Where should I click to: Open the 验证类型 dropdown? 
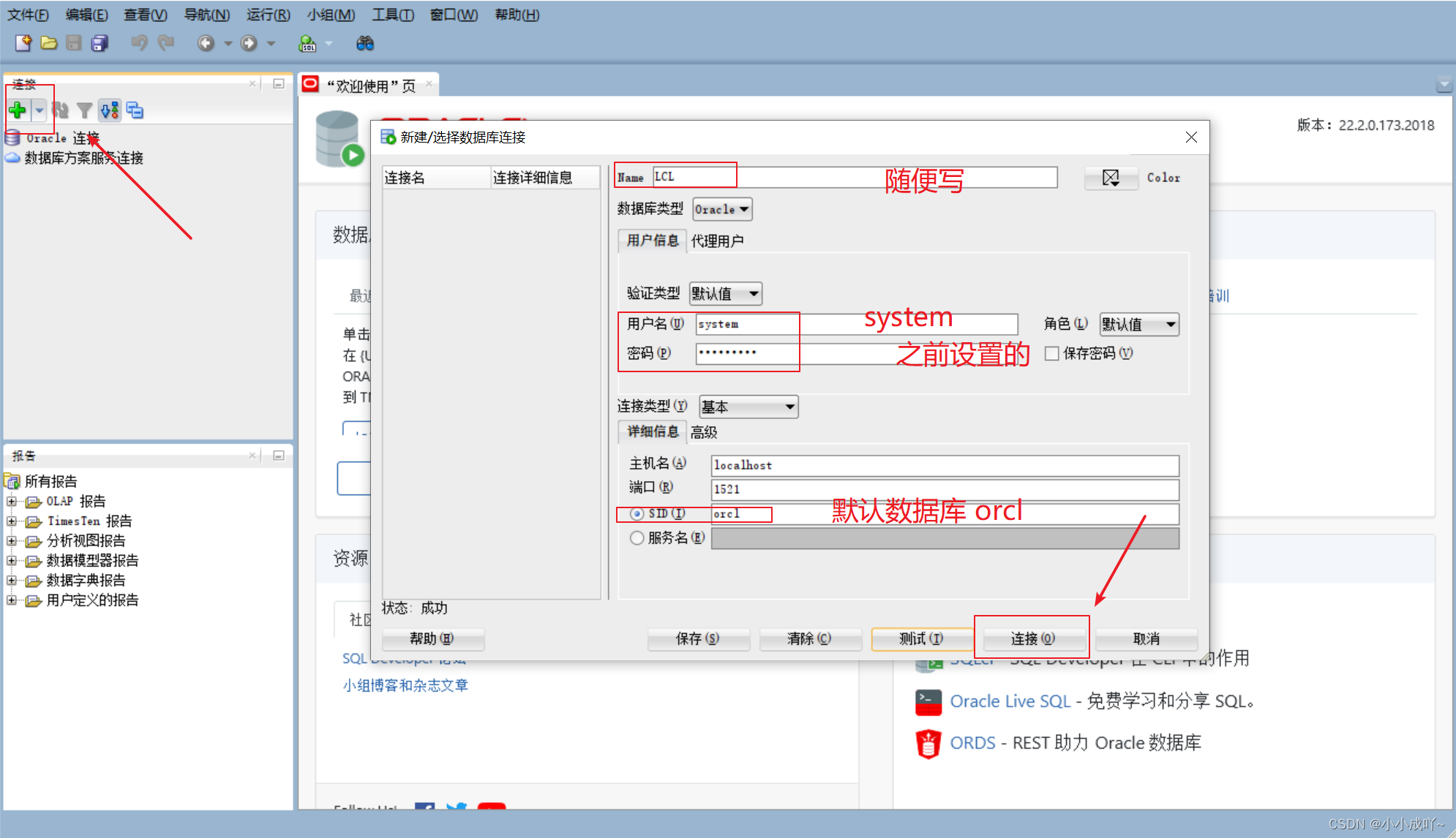coord(726,294)
